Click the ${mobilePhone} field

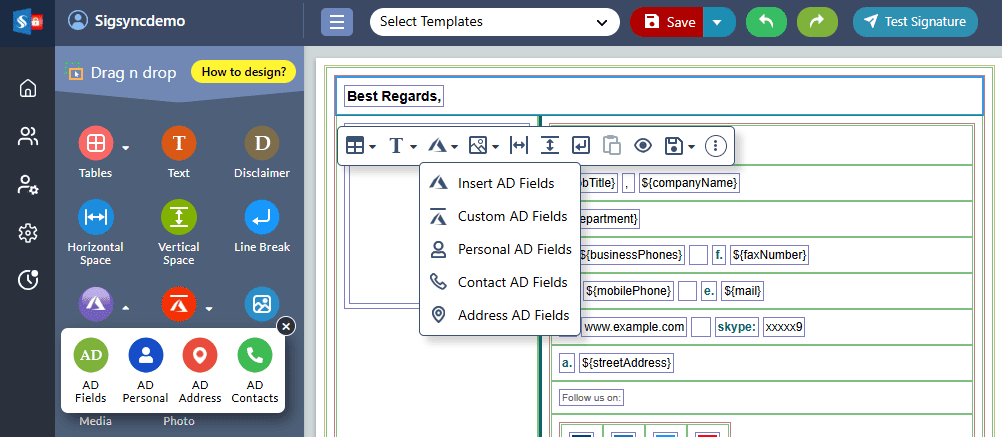tap(628, 291)
